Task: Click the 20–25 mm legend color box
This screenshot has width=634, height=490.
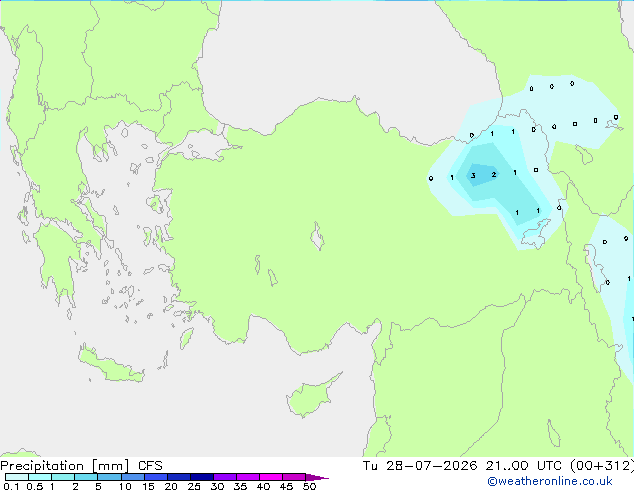Action: click(x=178, y=477)
